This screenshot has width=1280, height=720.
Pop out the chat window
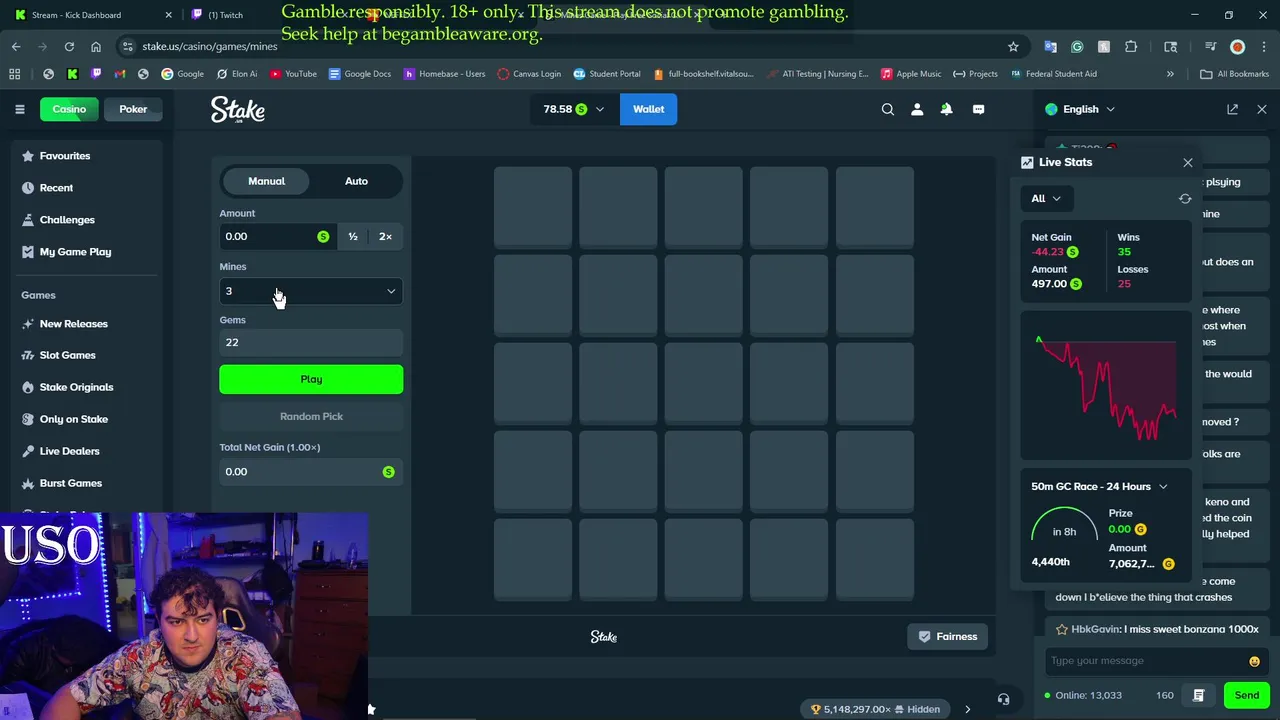[x=1233, y=109]
